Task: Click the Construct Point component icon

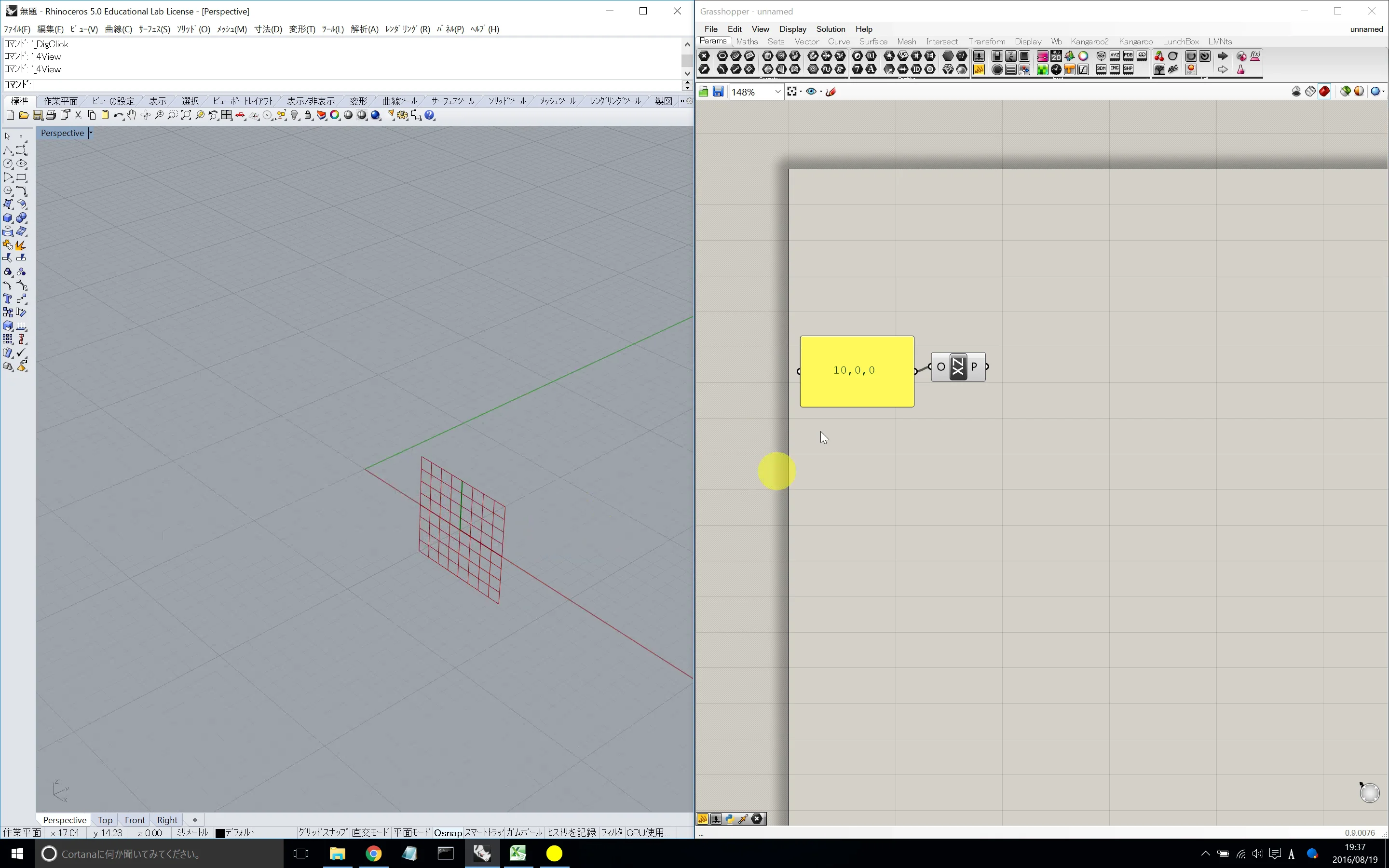Action: click(957, 367)
